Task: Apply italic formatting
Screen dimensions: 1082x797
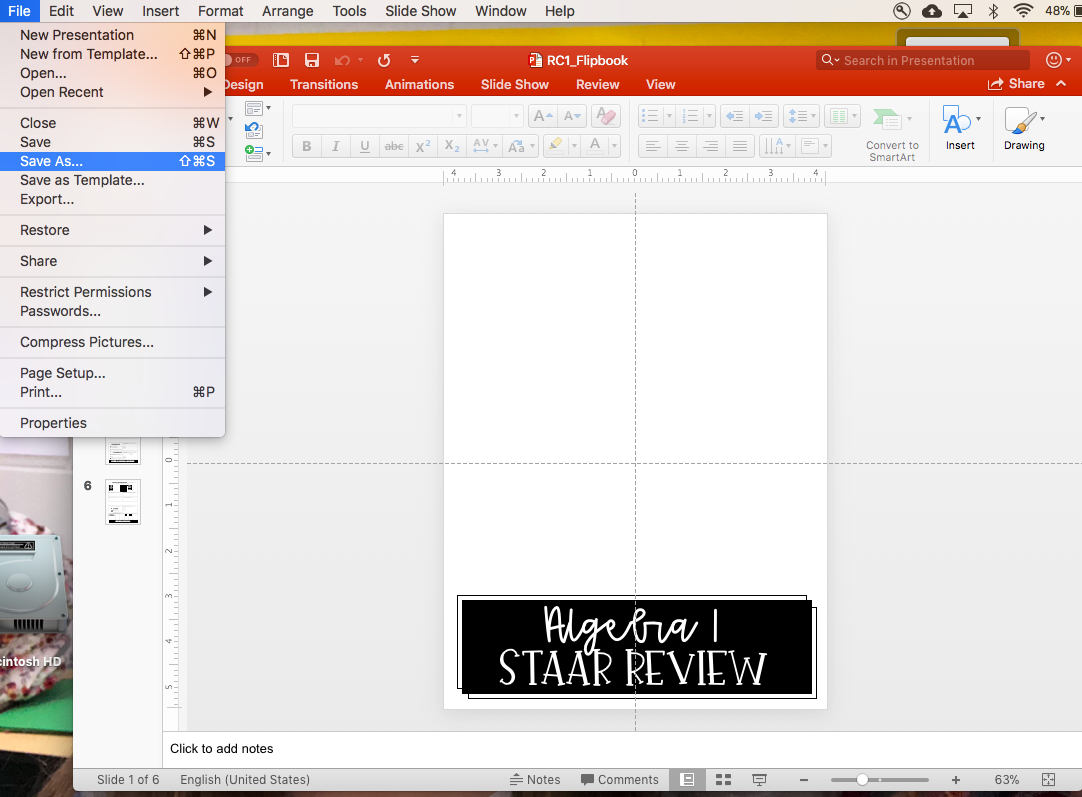Action: coord(335,146)
